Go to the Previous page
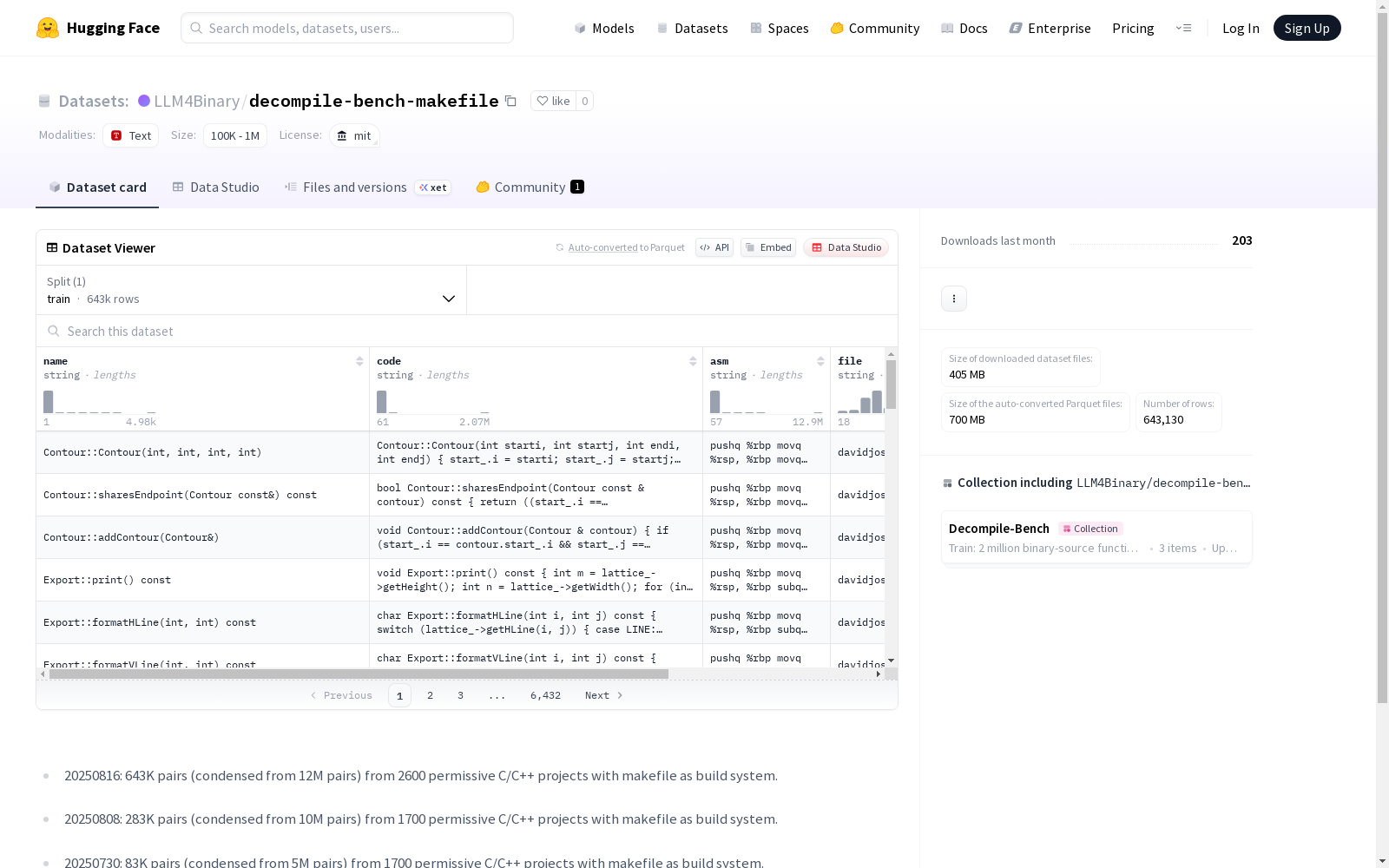The height and width of the screenshot is (868, 1389). click(341, 695)
